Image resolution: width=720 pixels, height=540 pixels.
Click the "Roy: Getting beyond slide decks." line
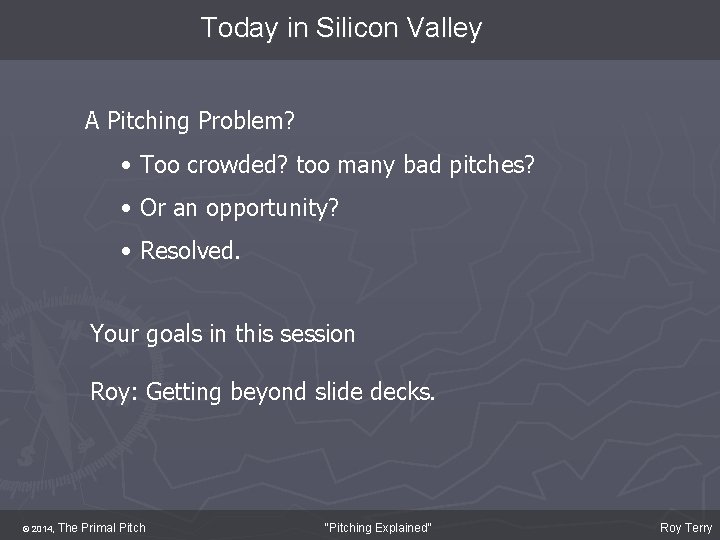263,391
